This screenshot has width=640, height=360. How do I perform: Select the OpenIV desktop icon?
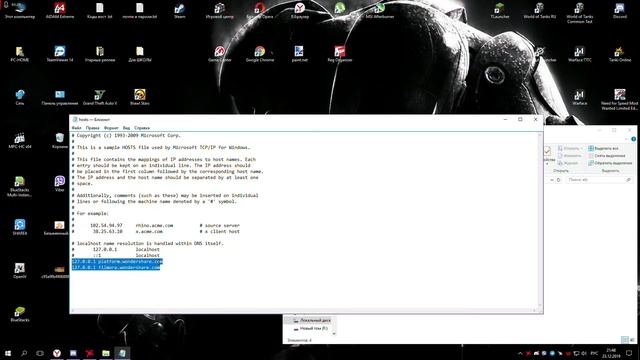20,270
